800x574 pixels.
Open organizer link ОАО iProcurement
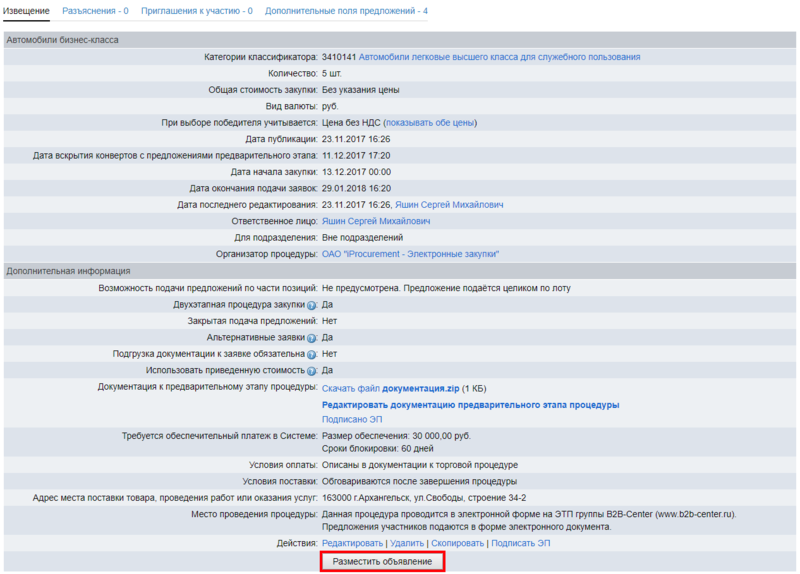point(410,254)
